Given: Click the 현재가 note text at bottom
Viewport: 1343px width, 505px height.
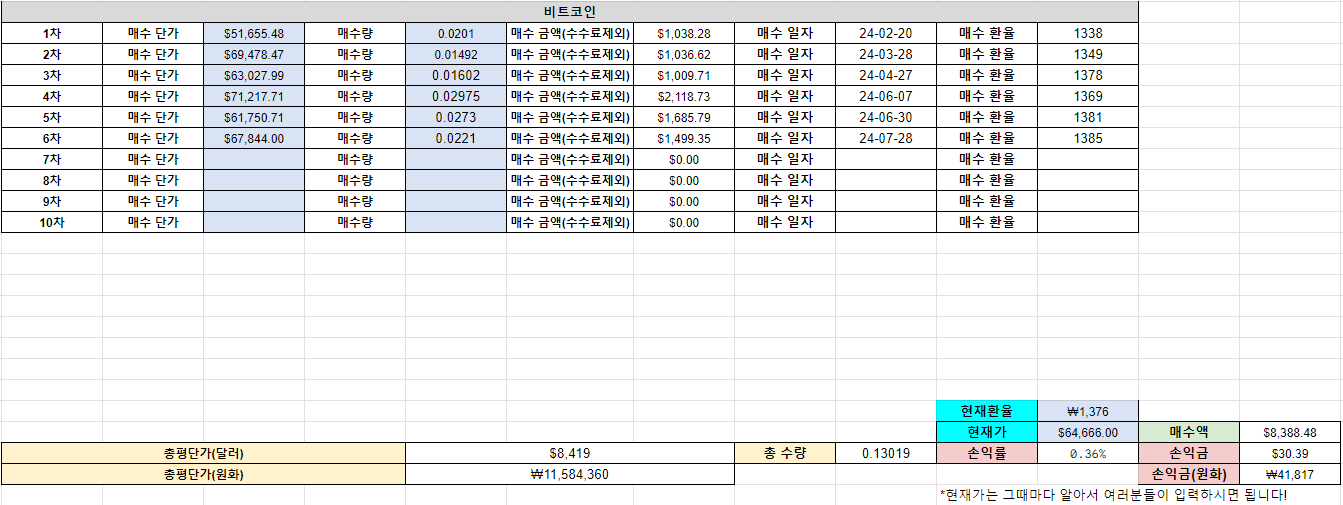Looking at the screenshot, I should (1113, 494).
